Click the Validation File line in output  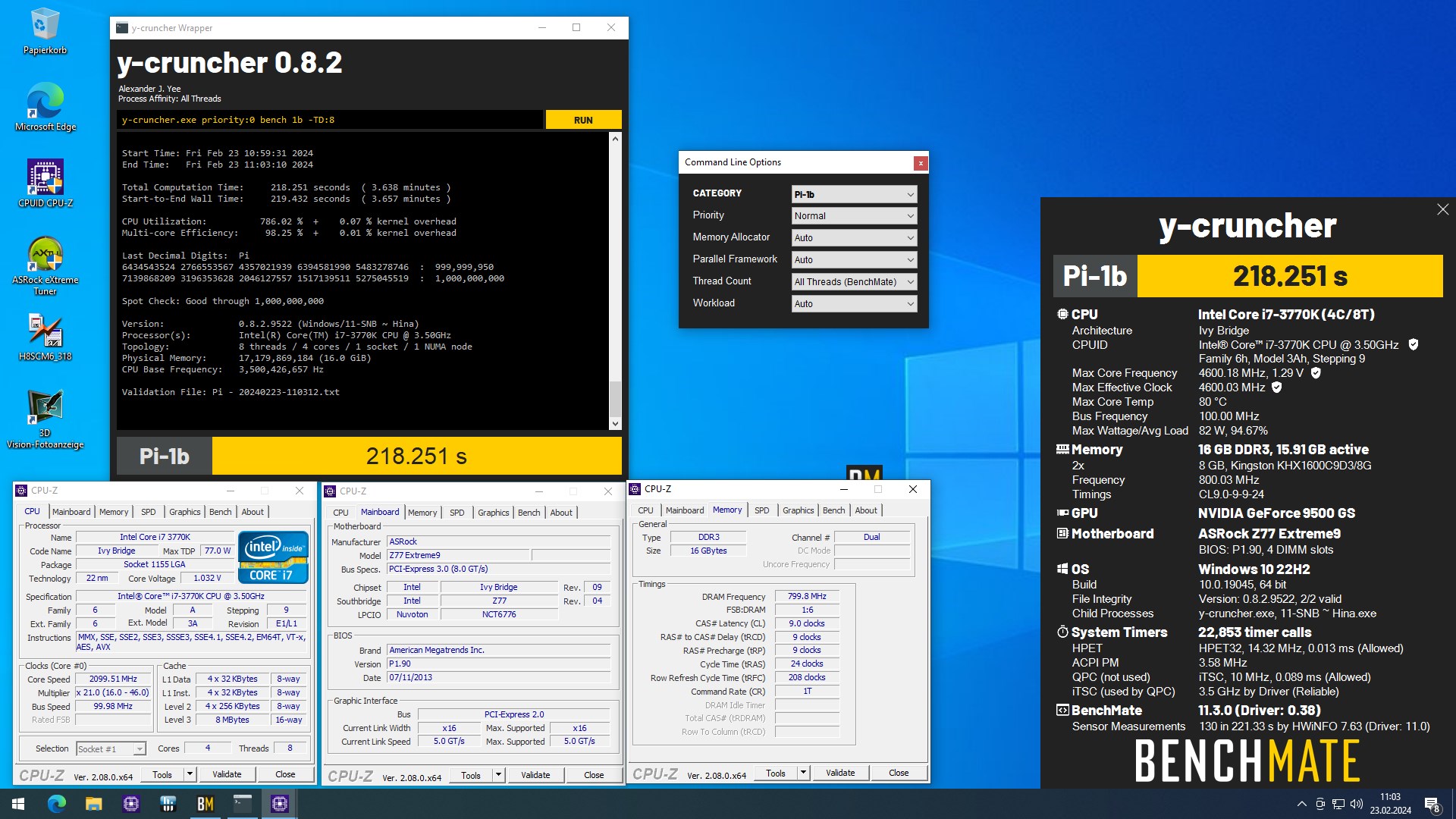[231, 392]
